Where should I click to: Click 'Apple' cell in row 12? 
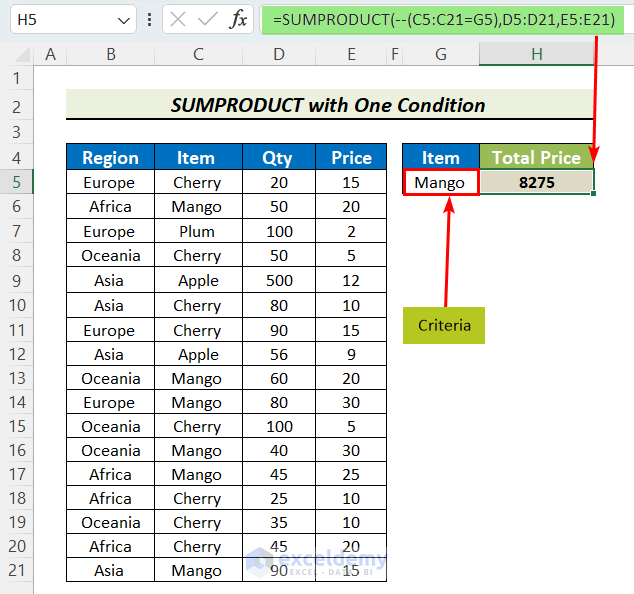pyautogui.click(x=198, y=354)
